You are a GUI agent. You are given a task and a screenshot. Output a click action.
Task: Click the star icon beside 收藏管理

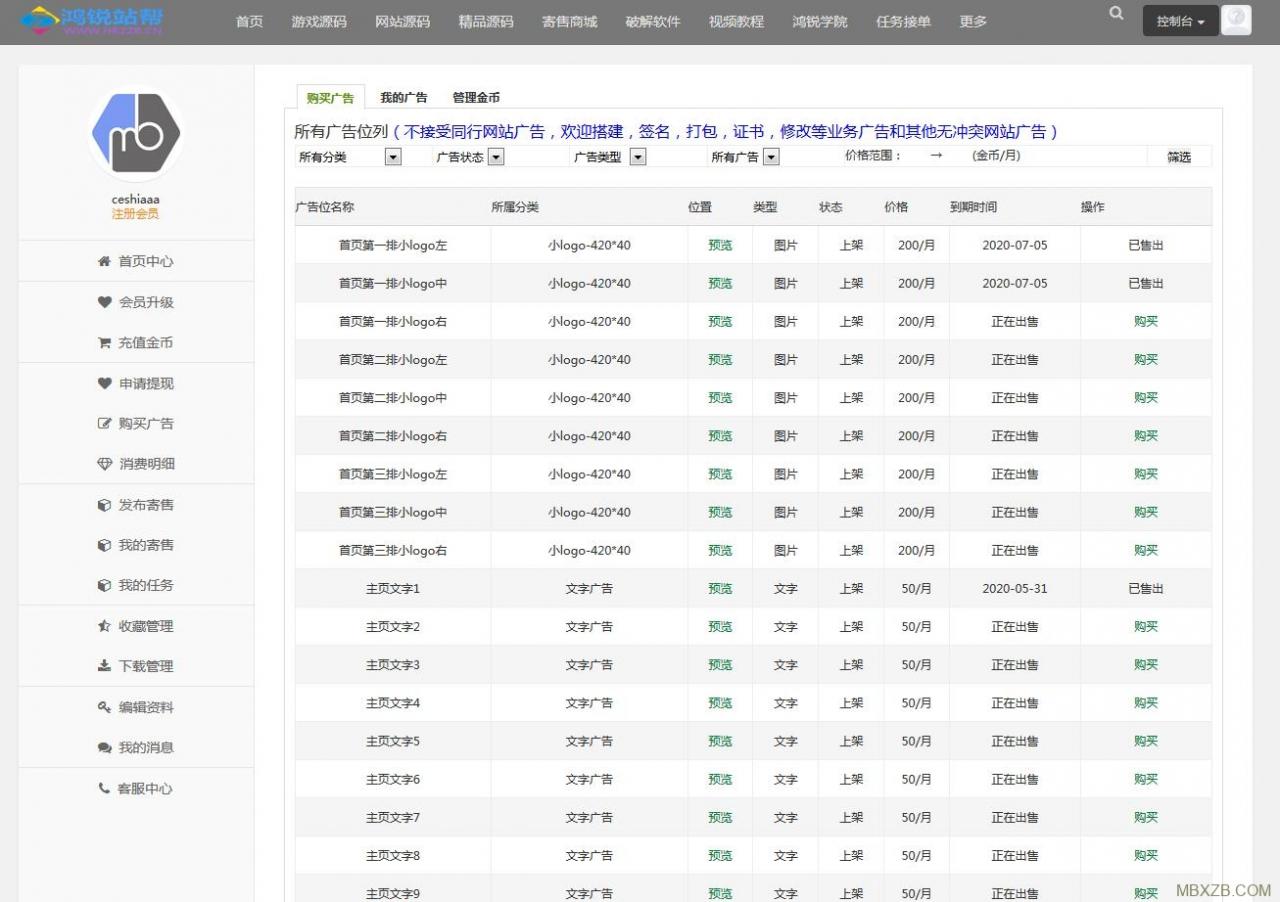pyautogui.click(x=104, y=626)
